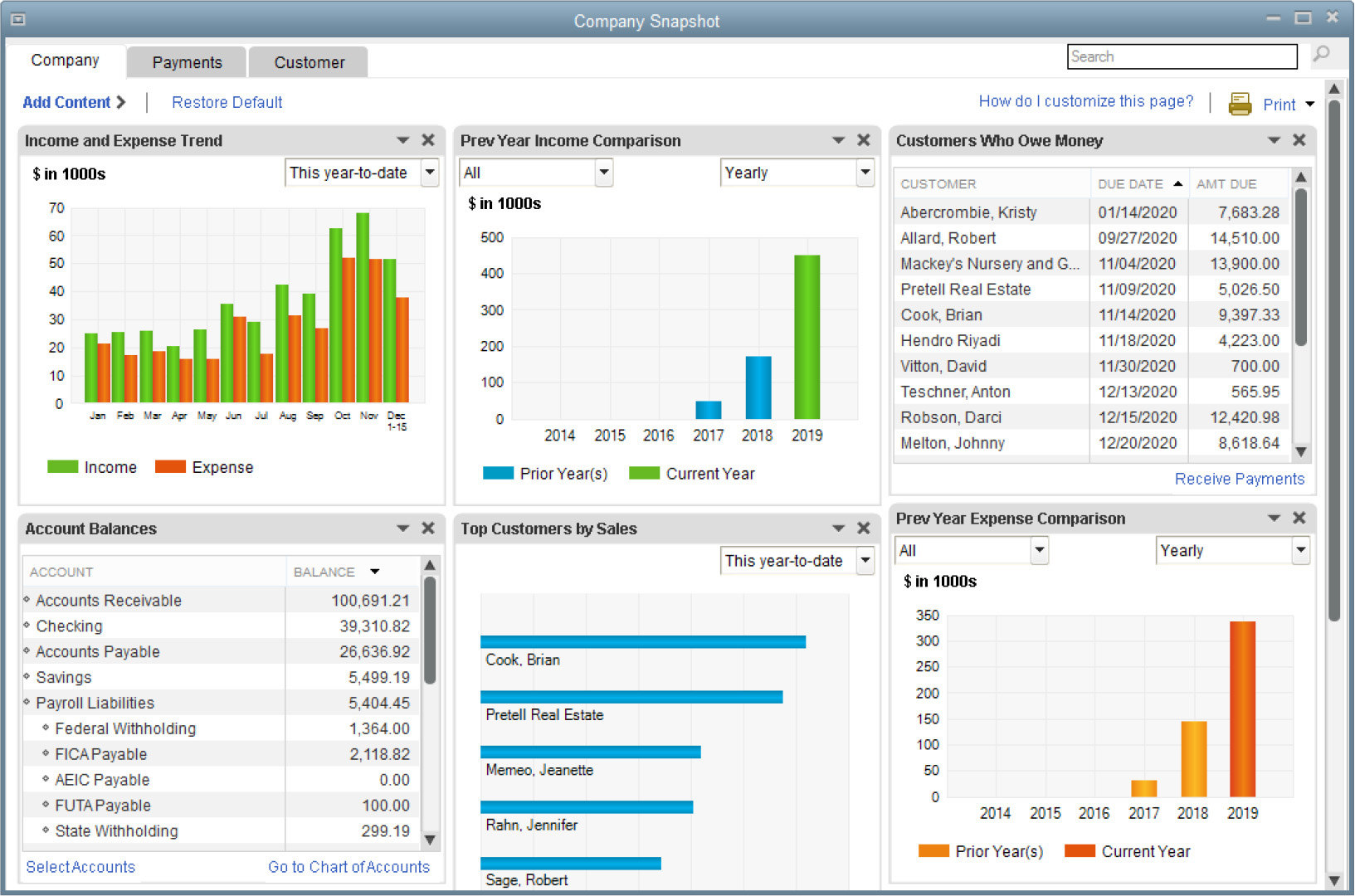Select Allard, Robert customer row
Viewport: 1355px width, 896px height.
1090,238
